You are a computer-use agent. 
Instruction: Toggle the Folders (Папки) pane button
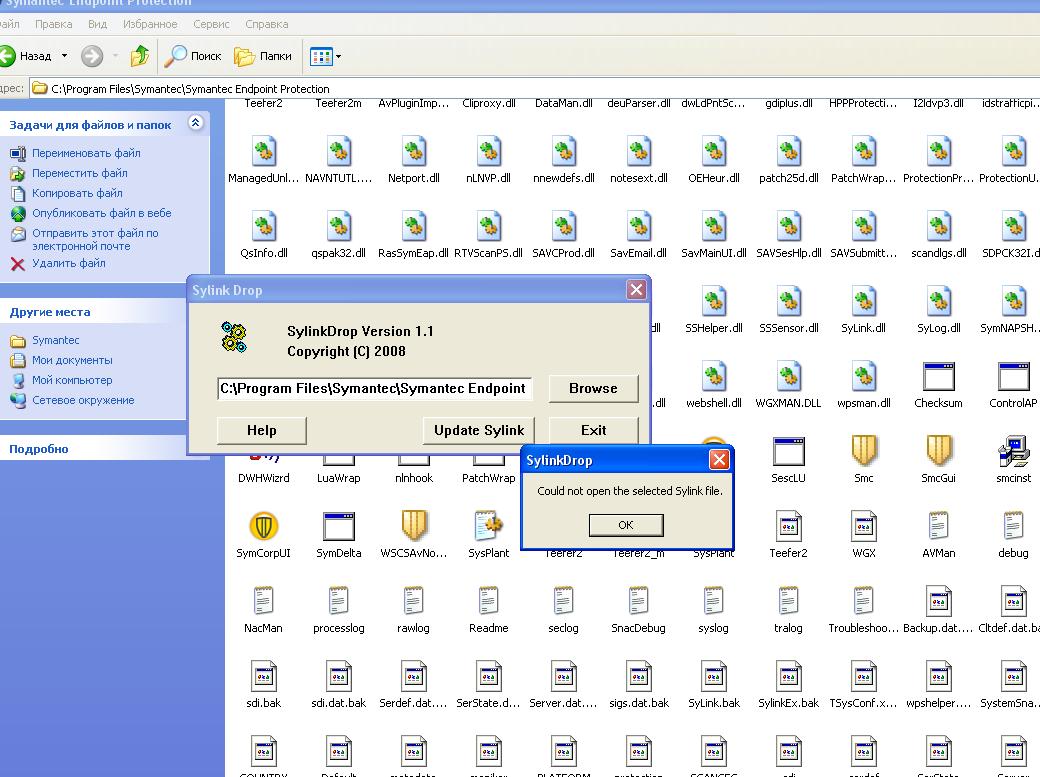tap(263, 56)
